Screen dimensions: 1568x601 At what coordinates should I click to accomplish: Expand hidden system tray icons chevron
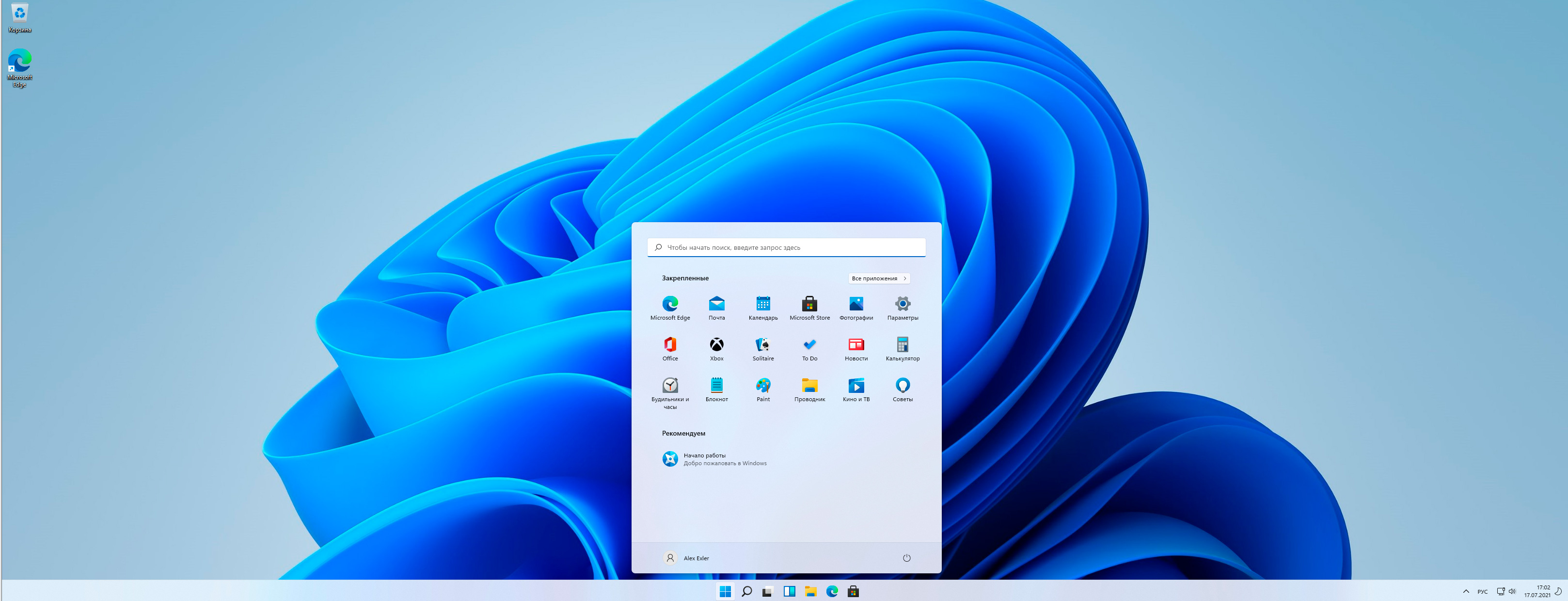click(1466, 591)
